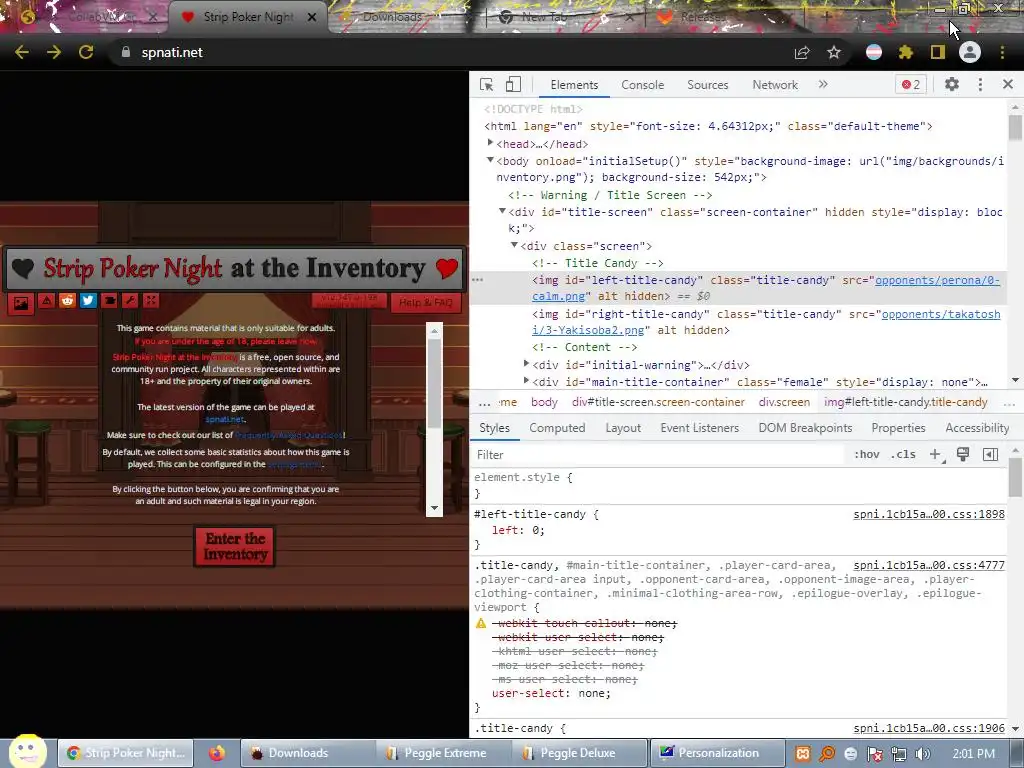The height and width of the screenshot is (768, 1024).
Task: Select body in the breadcrumb bar
Action: pyautogui.click(x=544, y=402)
